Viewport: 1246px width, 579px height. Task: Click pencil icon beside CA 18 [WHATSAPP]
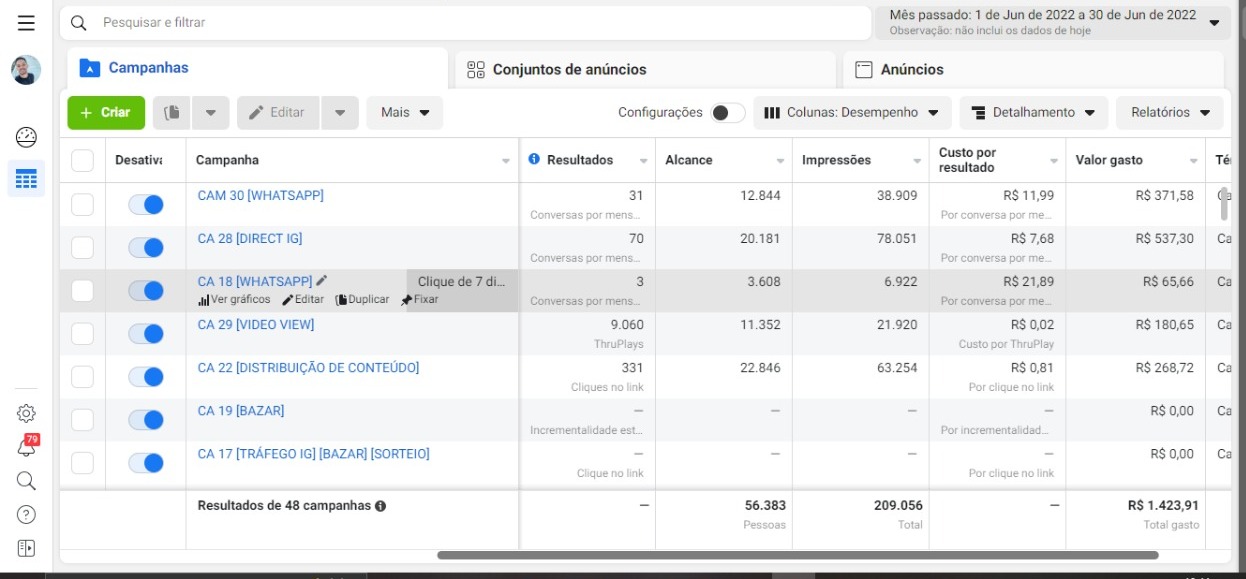click(321, 281)
